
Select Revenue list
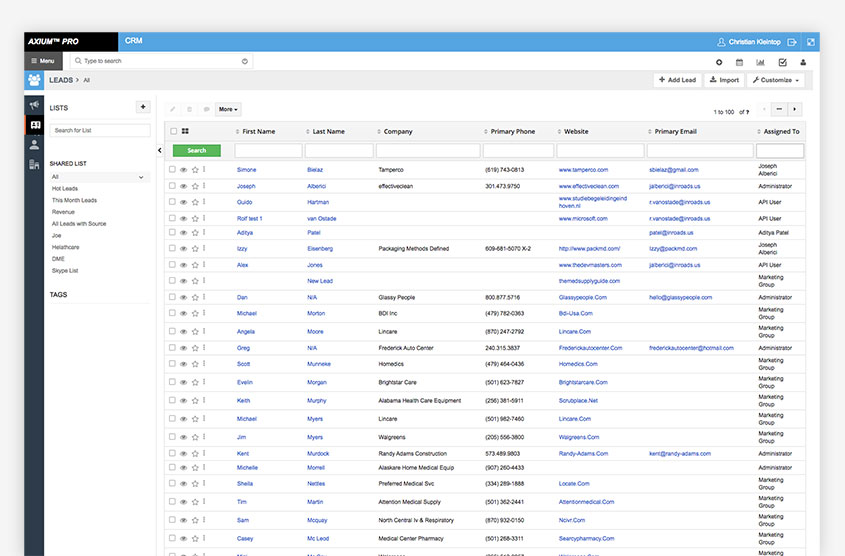pyautogui.click(x=63, y=212)
